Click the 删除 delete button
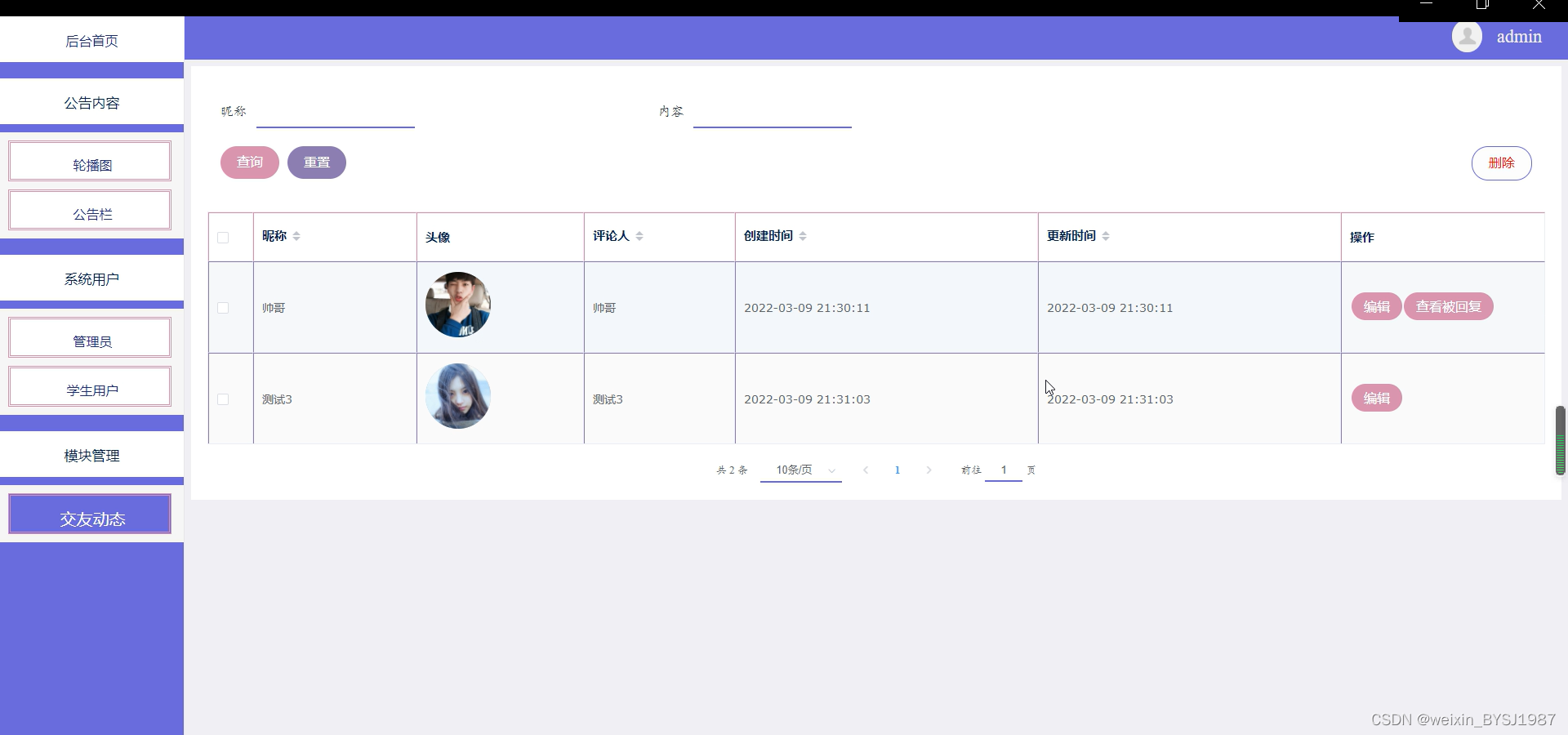The image size is (1568, 735). [1501, 163]
